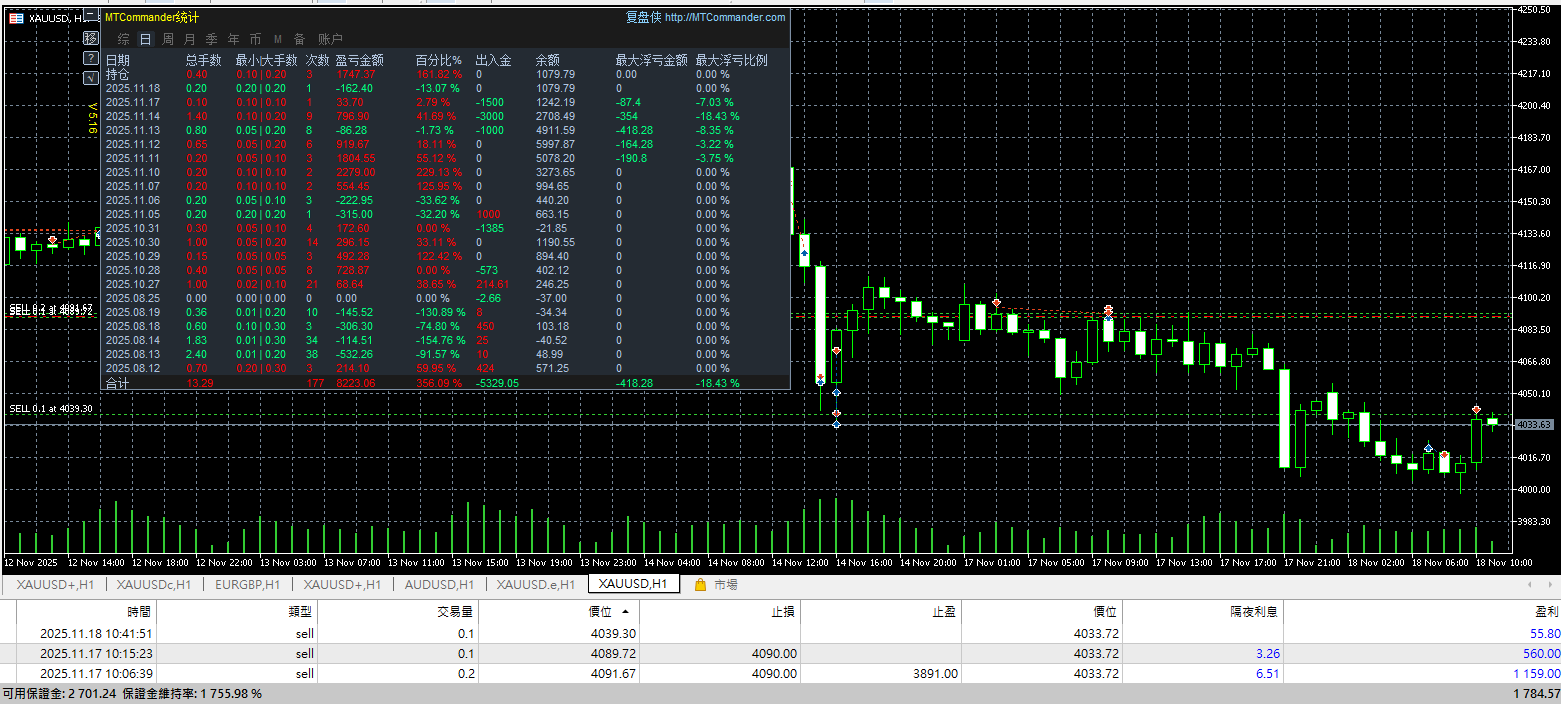Select the order opened 2025.11.17 10:06:39
This screenshot has height=708, width=1561.
click(x=780, y=673)
